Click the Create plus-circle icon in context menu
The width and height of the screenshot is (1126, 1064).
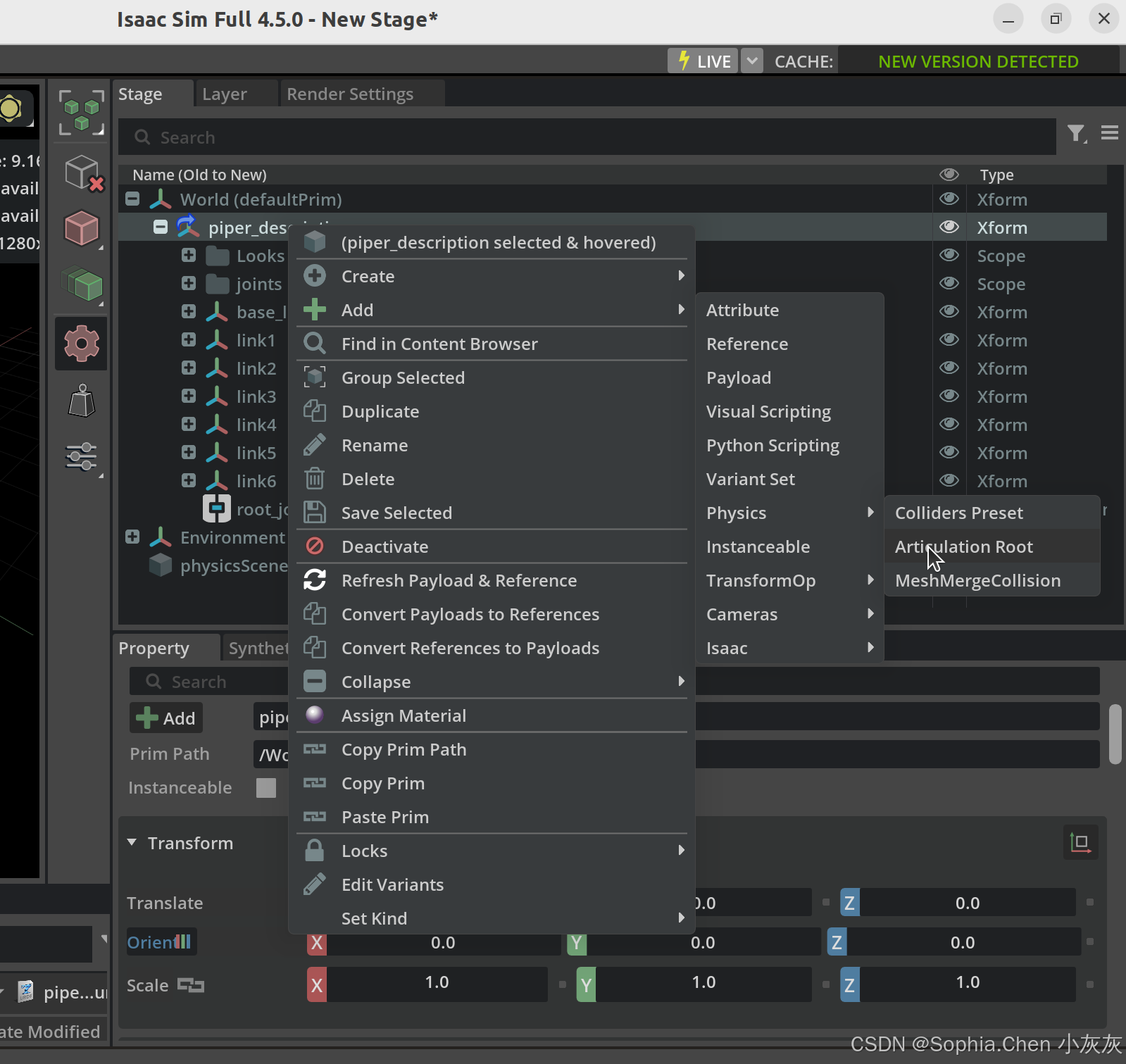tap(315, 276)
